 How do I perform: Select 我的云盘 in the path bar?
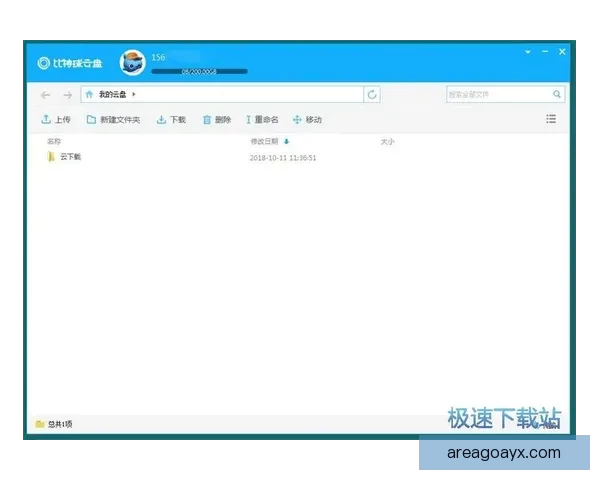[112, 94]
